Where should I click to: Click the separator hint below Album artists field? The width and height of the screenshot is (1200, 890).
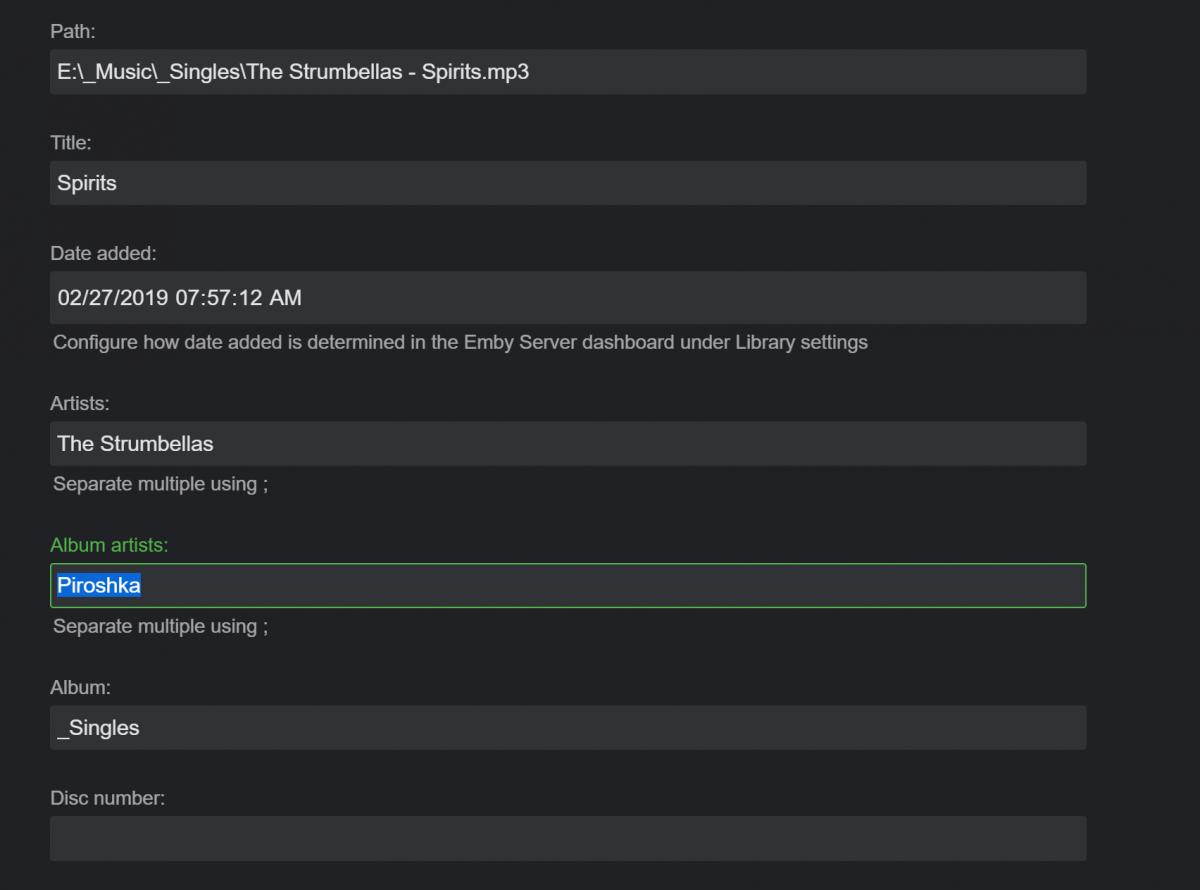[161, 627]
